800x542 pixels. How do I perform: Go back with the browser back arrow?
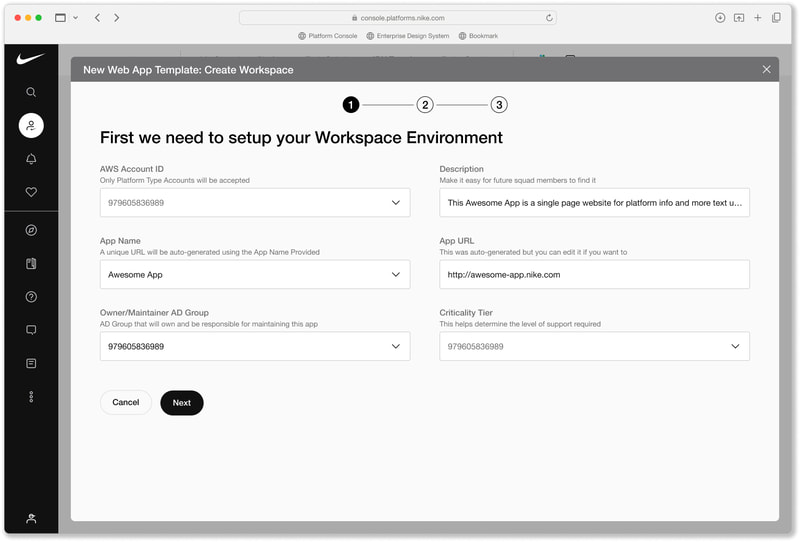coord(97,18)
